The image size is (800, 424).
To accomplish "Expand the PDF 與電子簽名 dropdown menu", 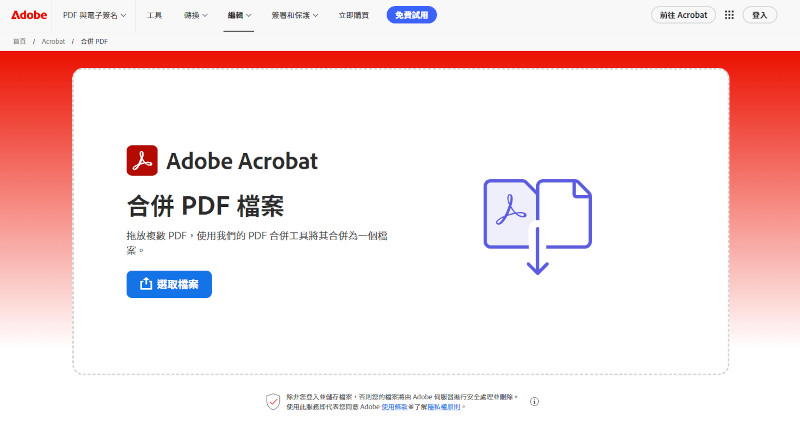I will pos(94,15).
